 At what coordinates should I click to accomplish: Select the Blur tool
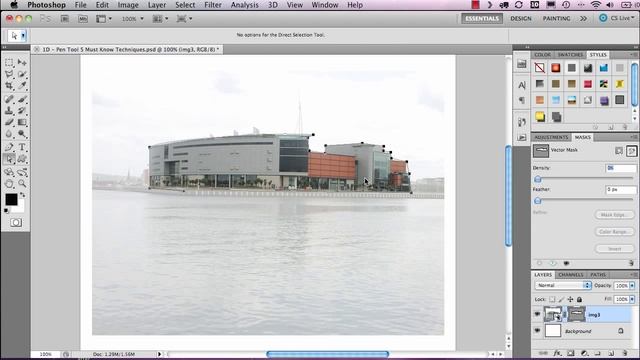coord(9,134)
